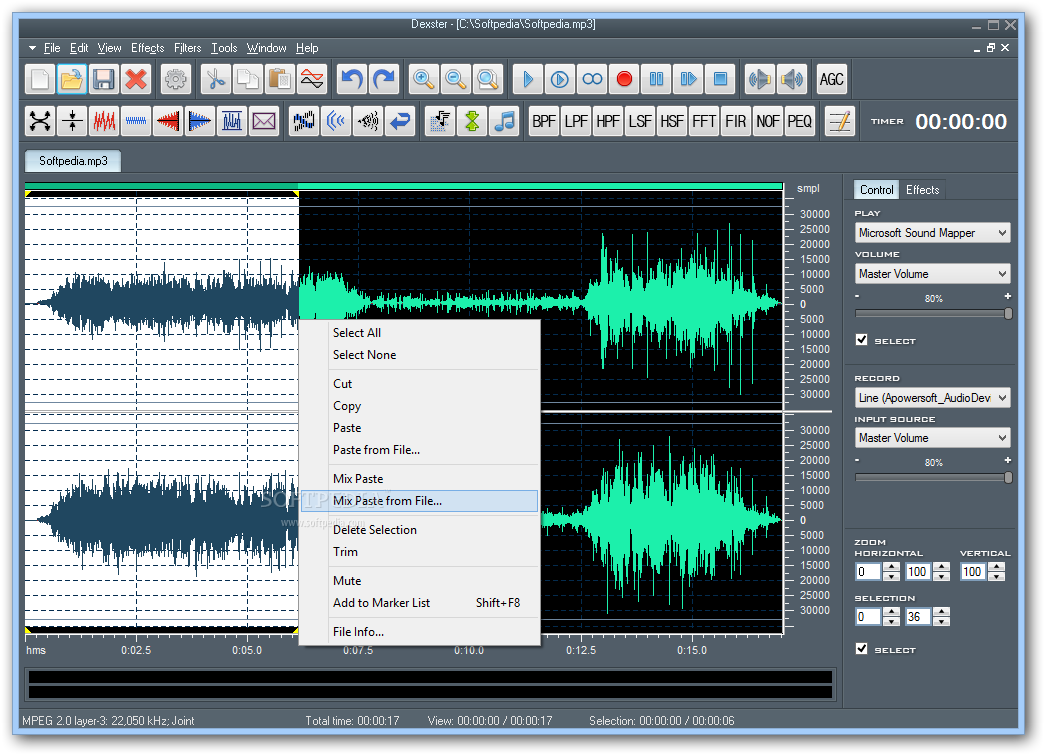Click the Zoom Out magnifier icon

(x=456, y=79)
